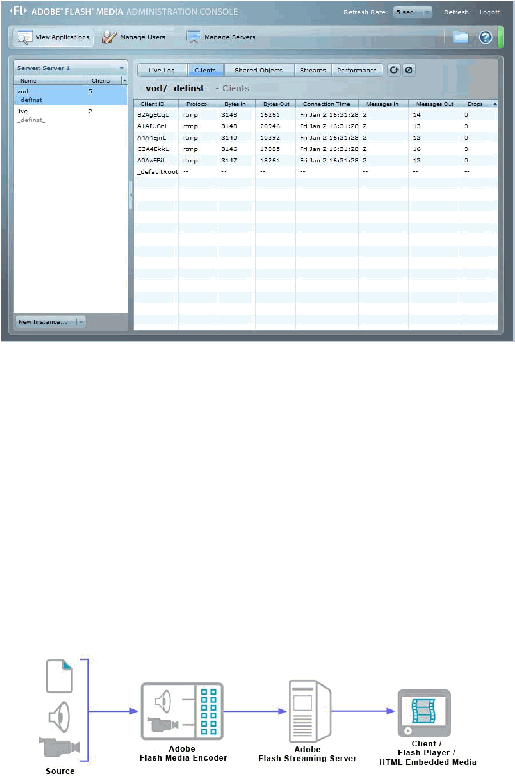The width and height of the screenshot is (515, 777).
Task: Switch to the Performance tab
Action: click(357, 70)
